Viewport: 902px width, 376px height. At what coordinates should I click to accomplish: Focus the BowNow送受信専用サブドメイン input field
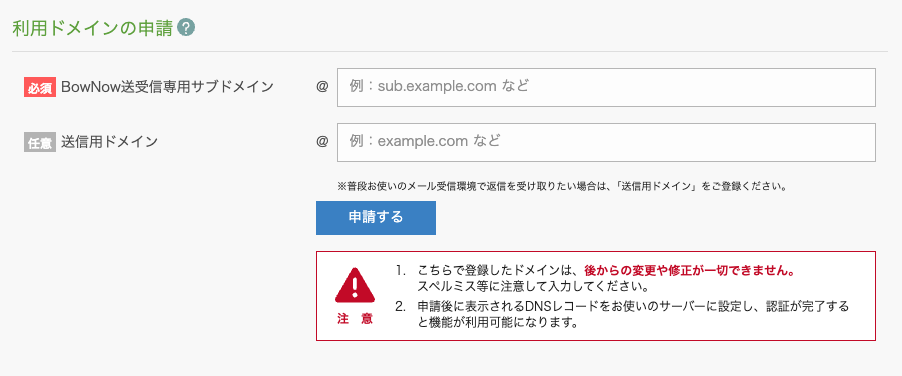(606, 87)
